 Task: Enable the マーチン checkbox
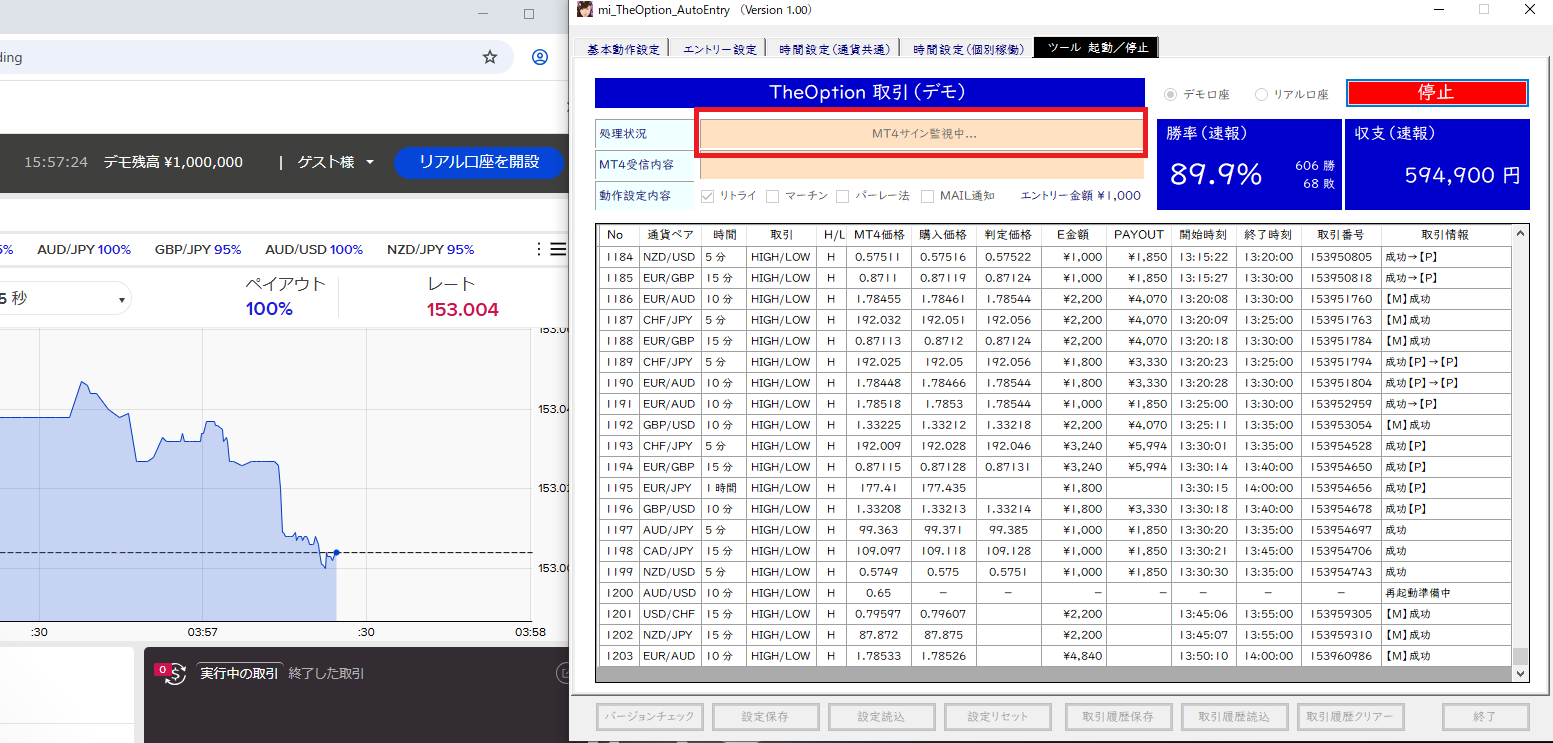pyautogui.click(x=773, y=196)
